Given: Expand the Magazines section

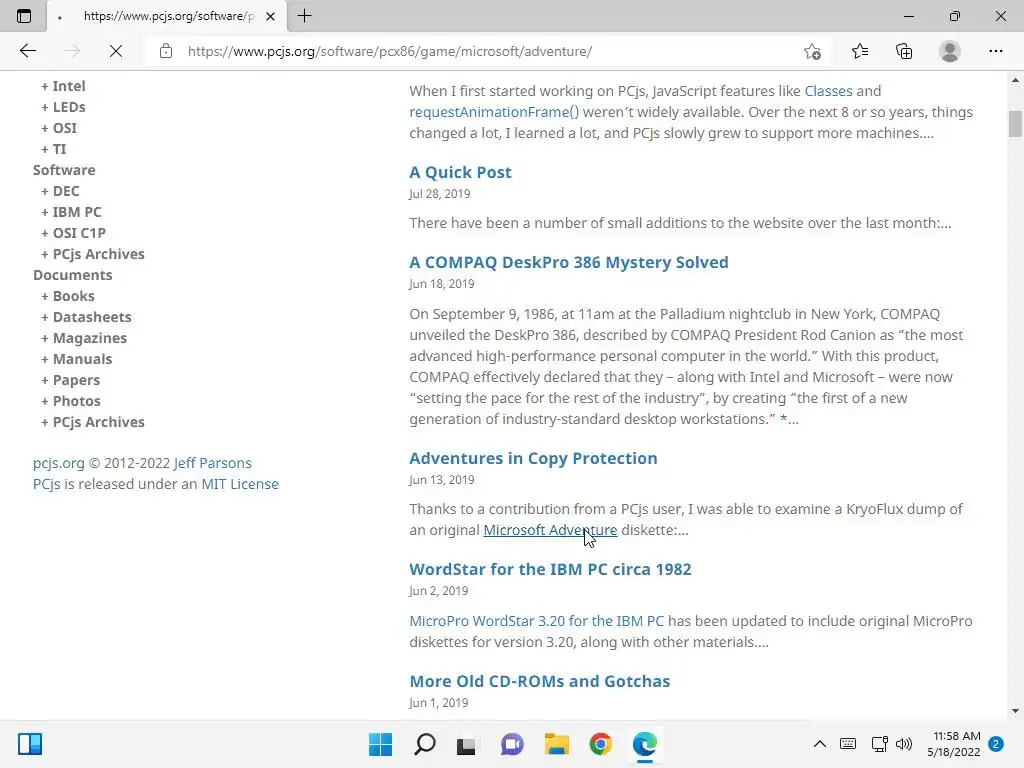Looking at the screenshot, I should 84,338.
